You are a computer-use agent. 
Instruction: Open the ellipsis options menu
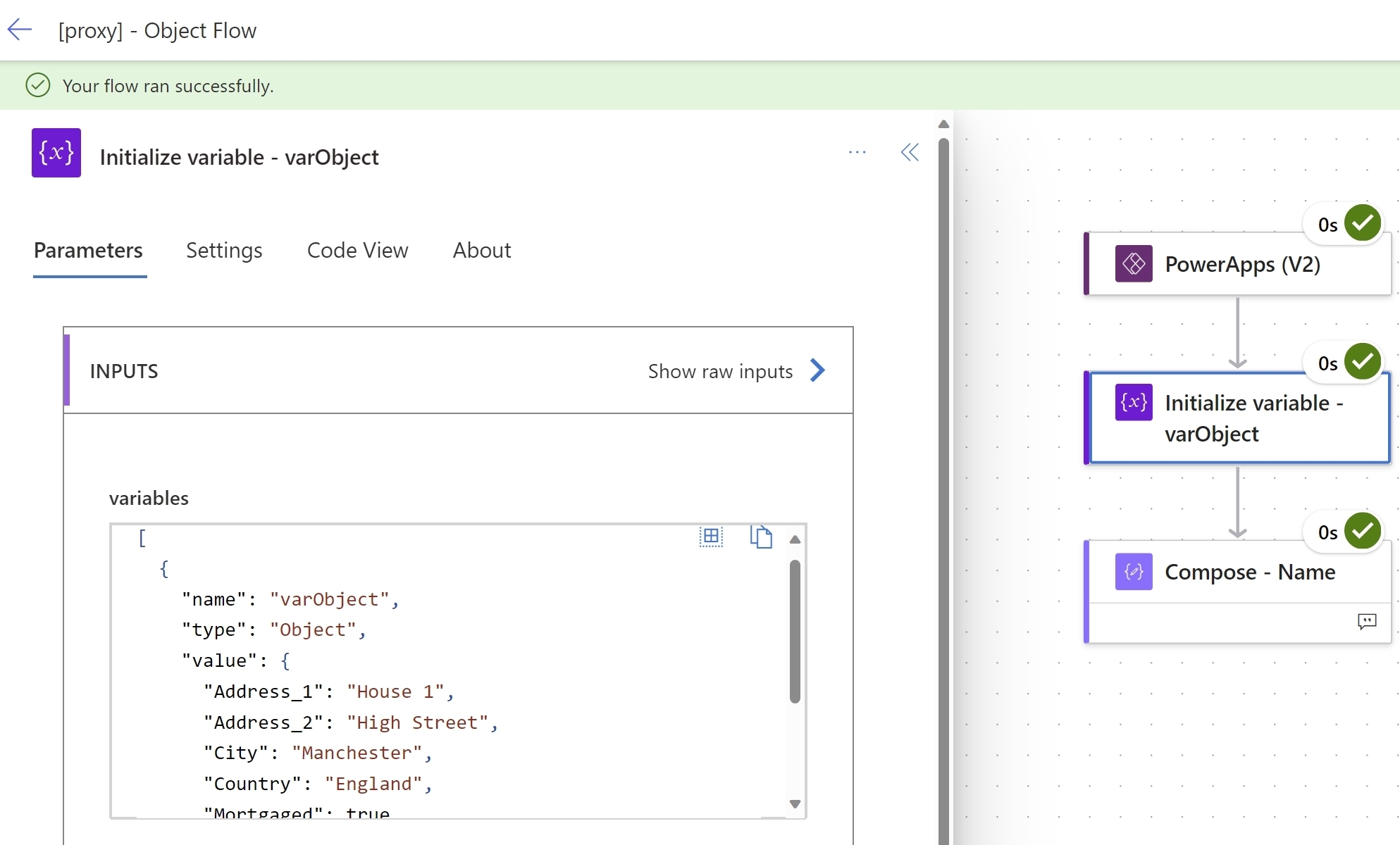tap(857, 152)
